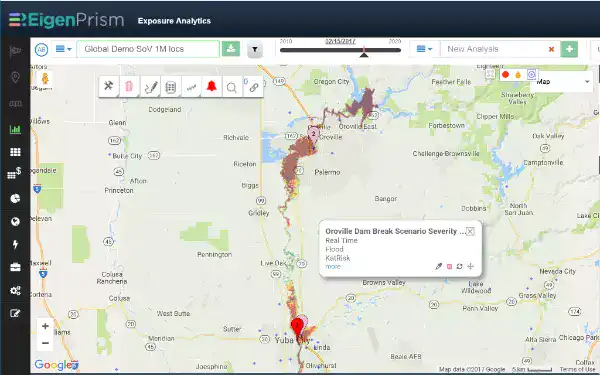The image size is (600, 375).
Task: Toggle the AB compare circle button
Action: click(41, 49)
